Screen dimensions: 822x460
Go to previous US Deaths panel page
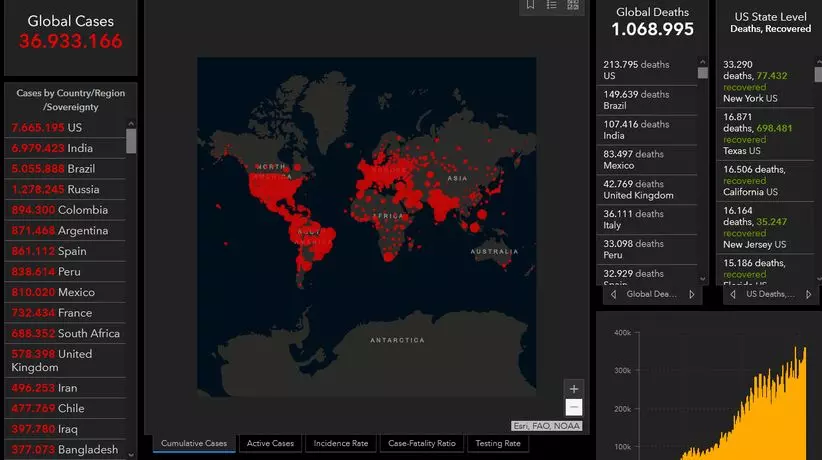pyautogui.click(x=732, y=295)
